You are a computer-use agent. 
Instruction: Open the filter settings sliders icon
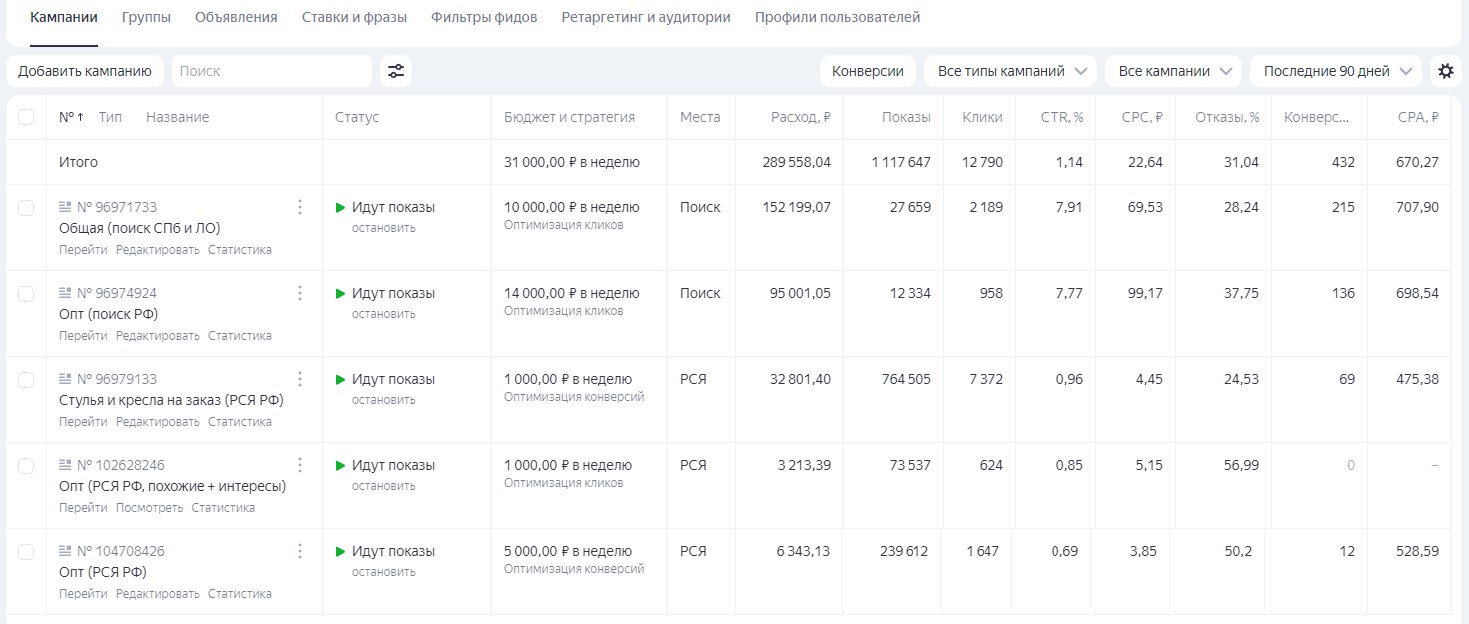(396, 71)
